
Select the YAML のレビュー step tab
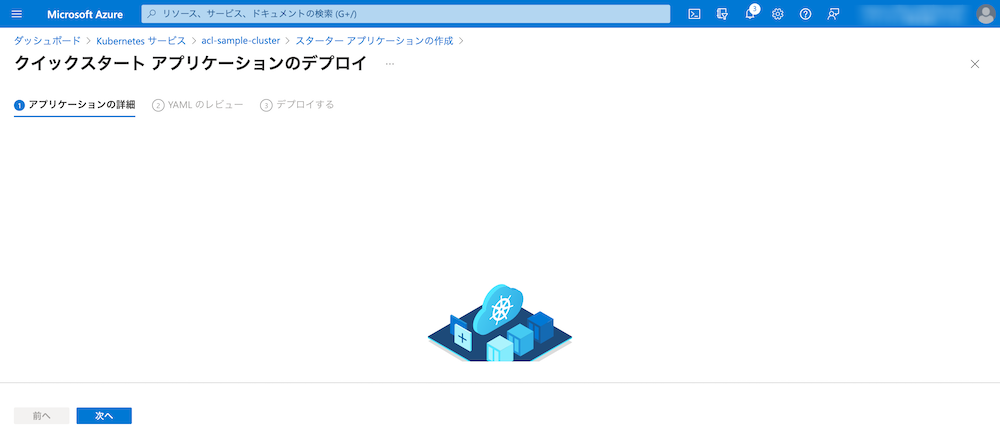click(x=198, y=105)
